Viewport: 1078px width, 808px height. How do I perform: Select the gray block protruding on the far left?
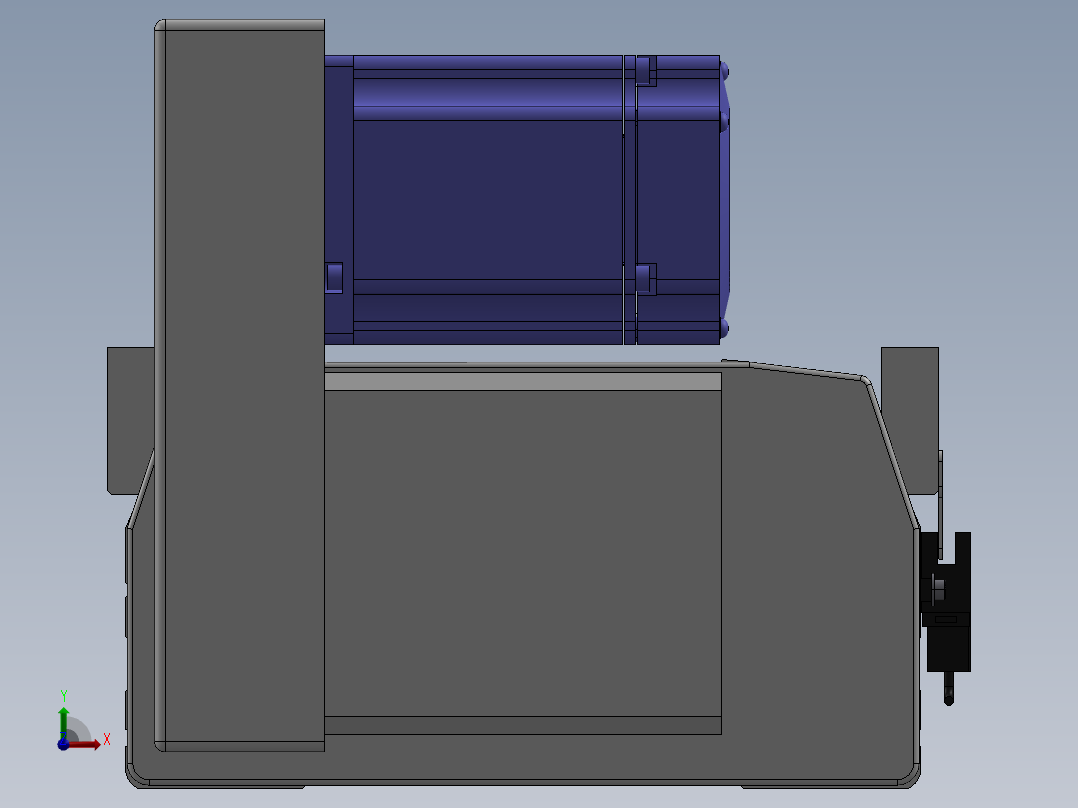(131, 419)
